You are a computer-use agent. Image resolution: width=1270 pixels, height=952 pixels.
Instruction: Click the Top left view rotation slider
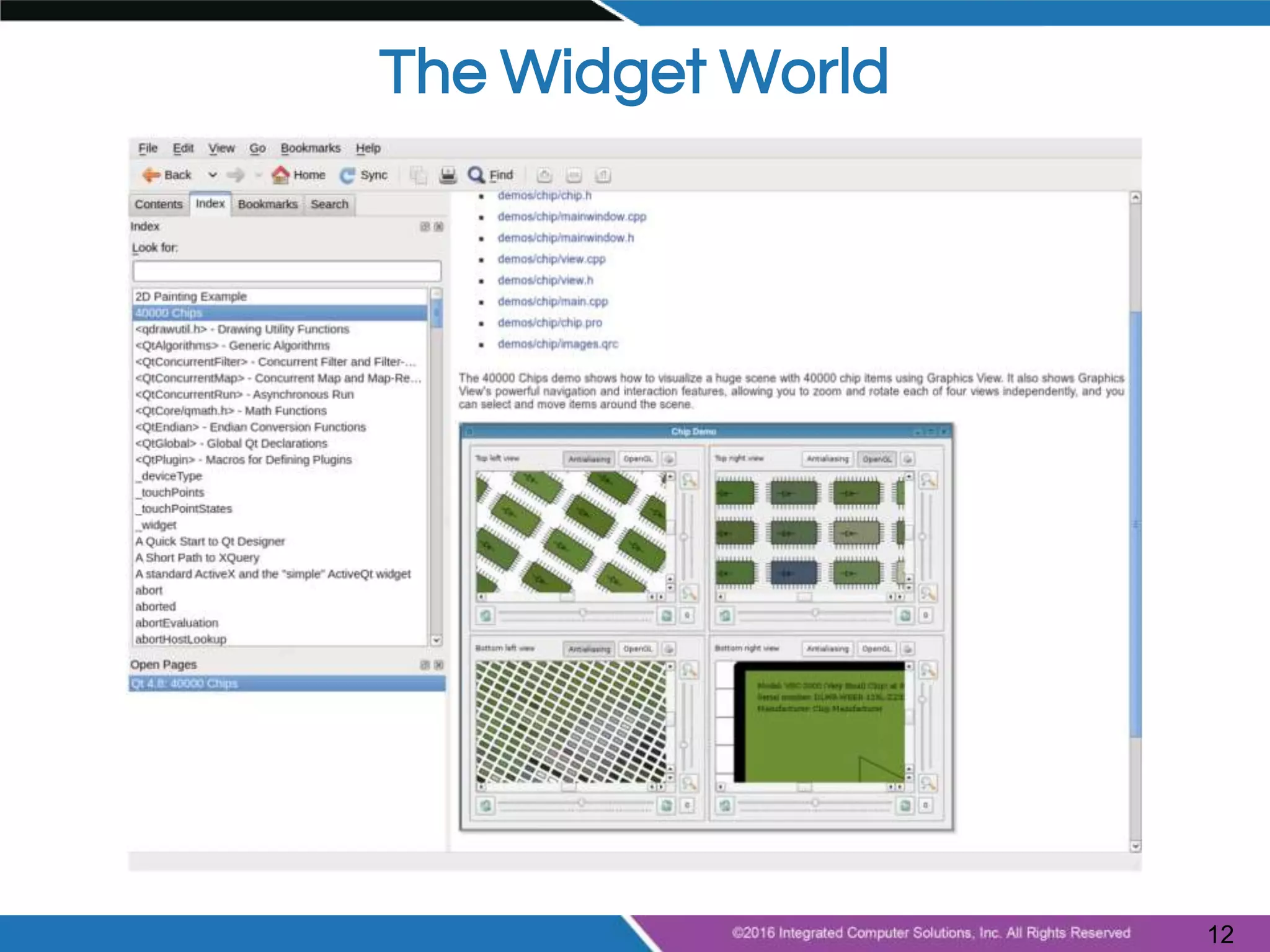(577, 614)
